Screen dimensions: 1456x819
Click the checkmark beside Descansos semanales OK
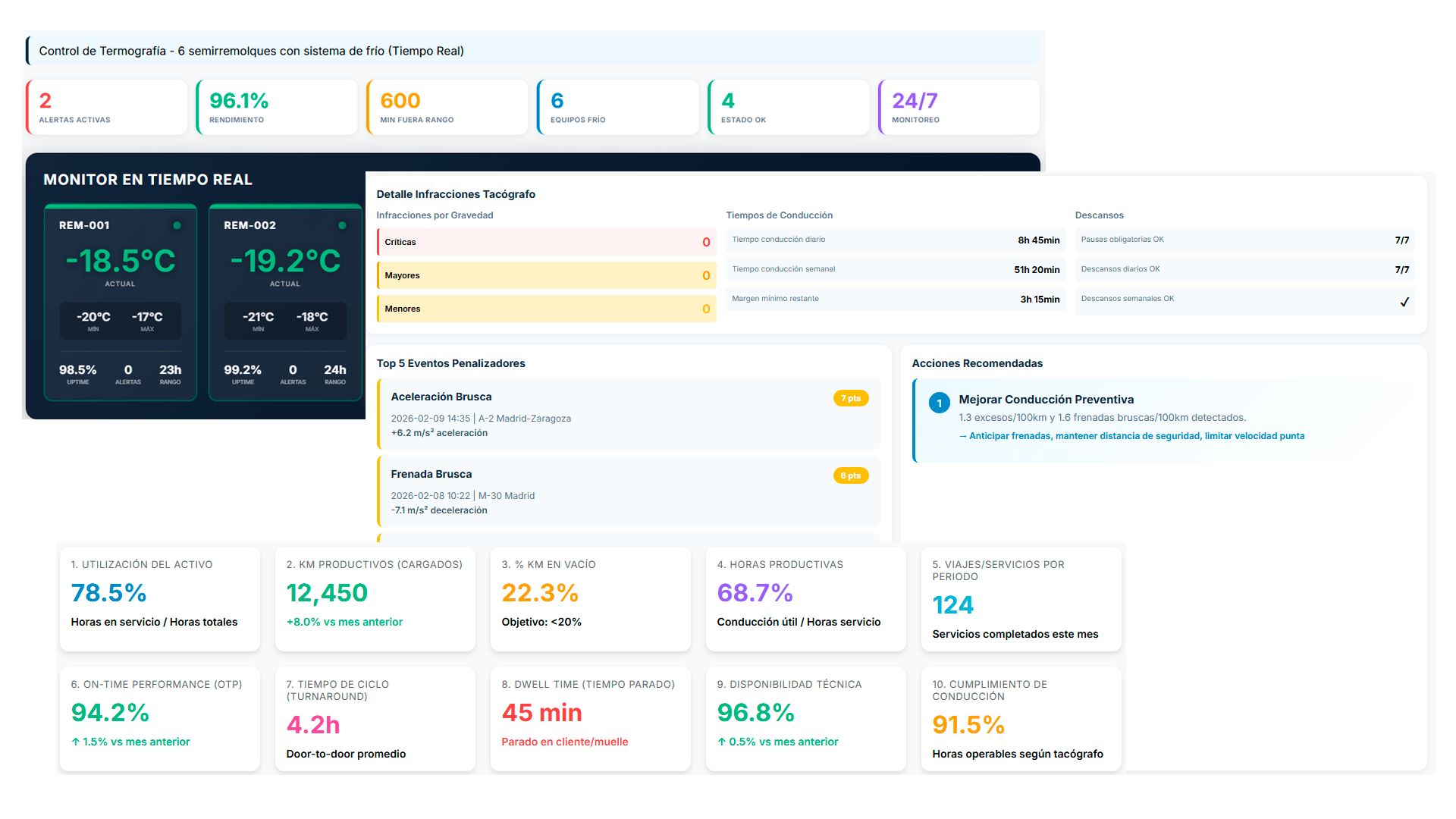[1405, 300]
